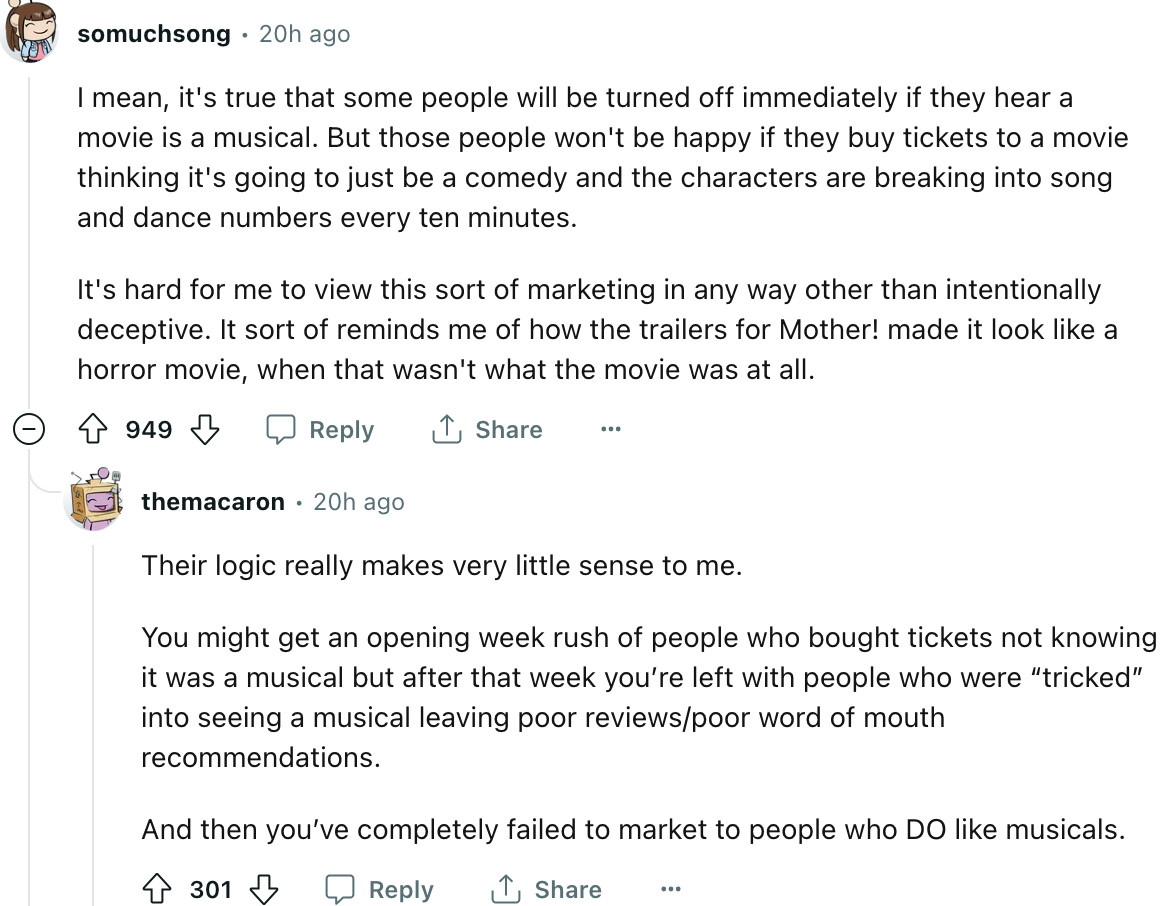Click the 301 vote count

(x=211, y=889)
